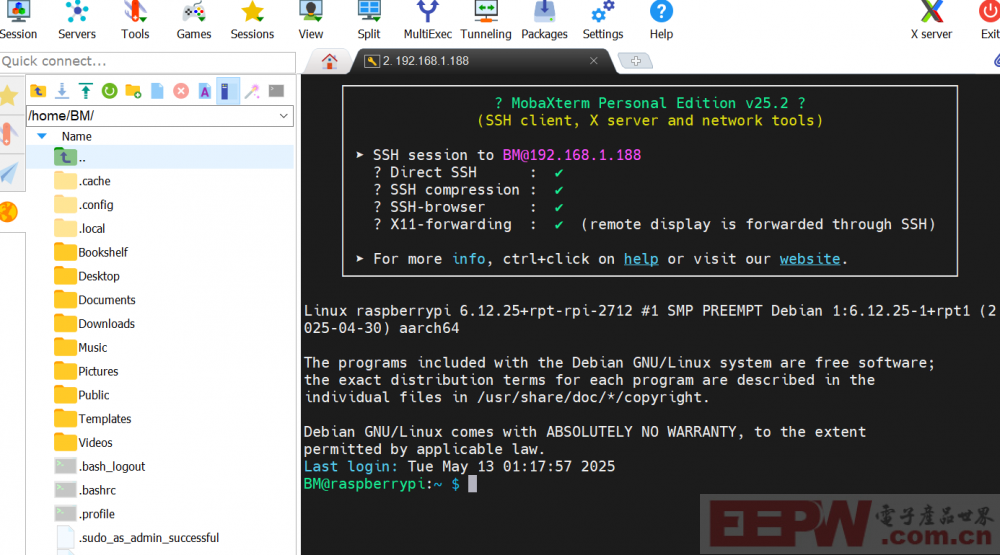Open terminal here with gray console icon
1000x555 pixels.
[x=276, y=91]
